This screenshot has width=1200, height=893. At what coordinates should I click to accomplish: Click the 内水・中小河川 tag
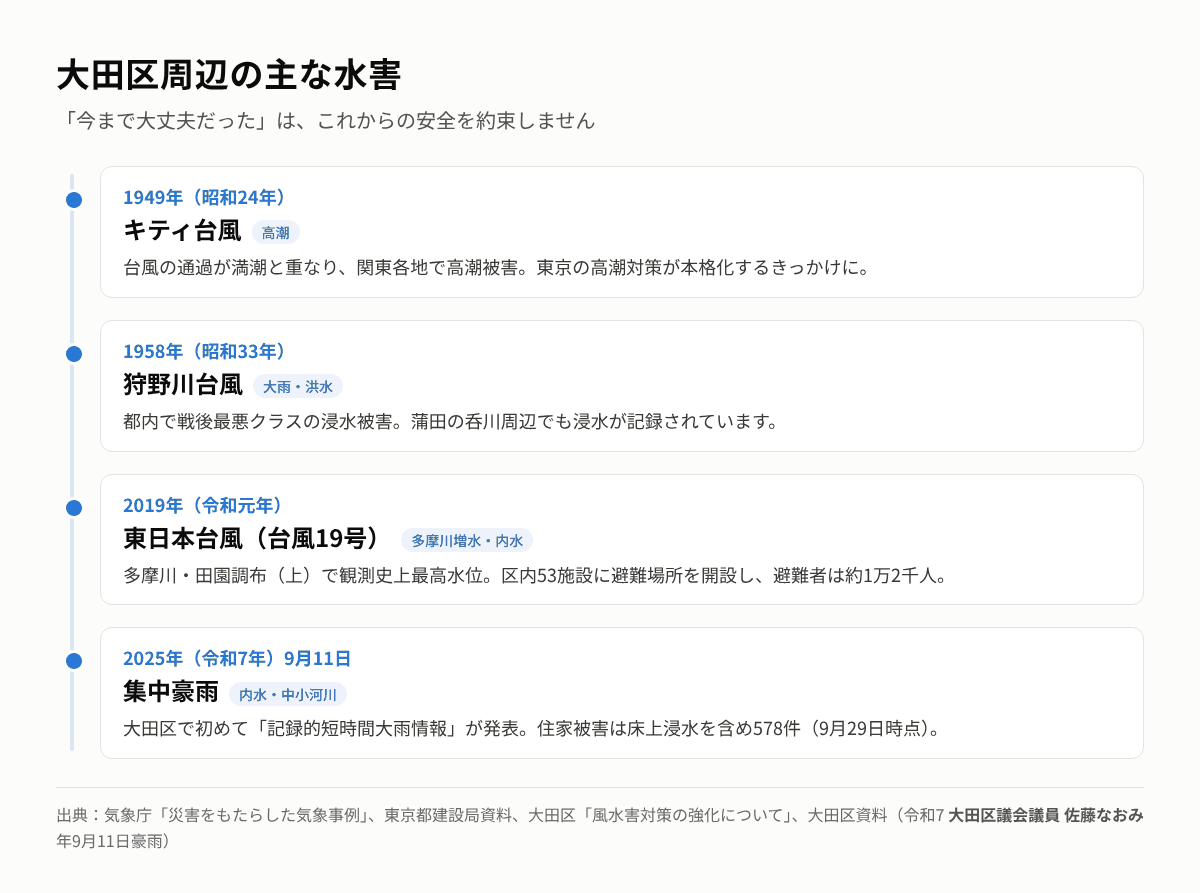pyautogui.click(x=288, y=694)
